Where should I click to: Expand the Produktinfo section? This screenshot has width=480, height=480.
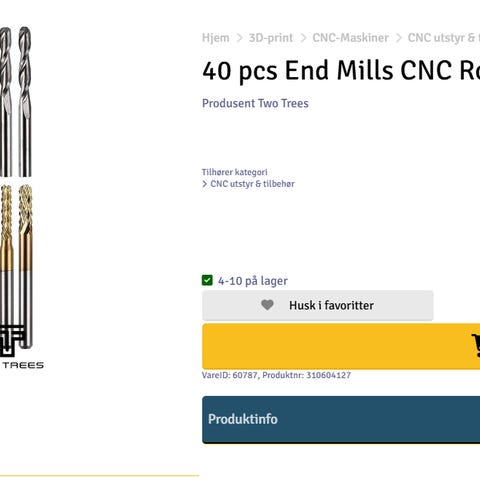point(341,420)
